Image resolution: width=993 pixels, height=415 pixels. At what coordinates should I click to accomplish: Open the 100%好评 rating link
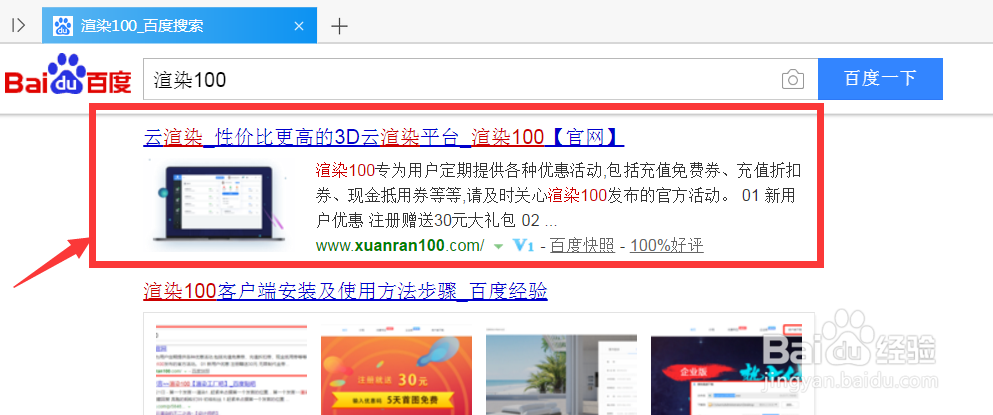click(666, 245)
